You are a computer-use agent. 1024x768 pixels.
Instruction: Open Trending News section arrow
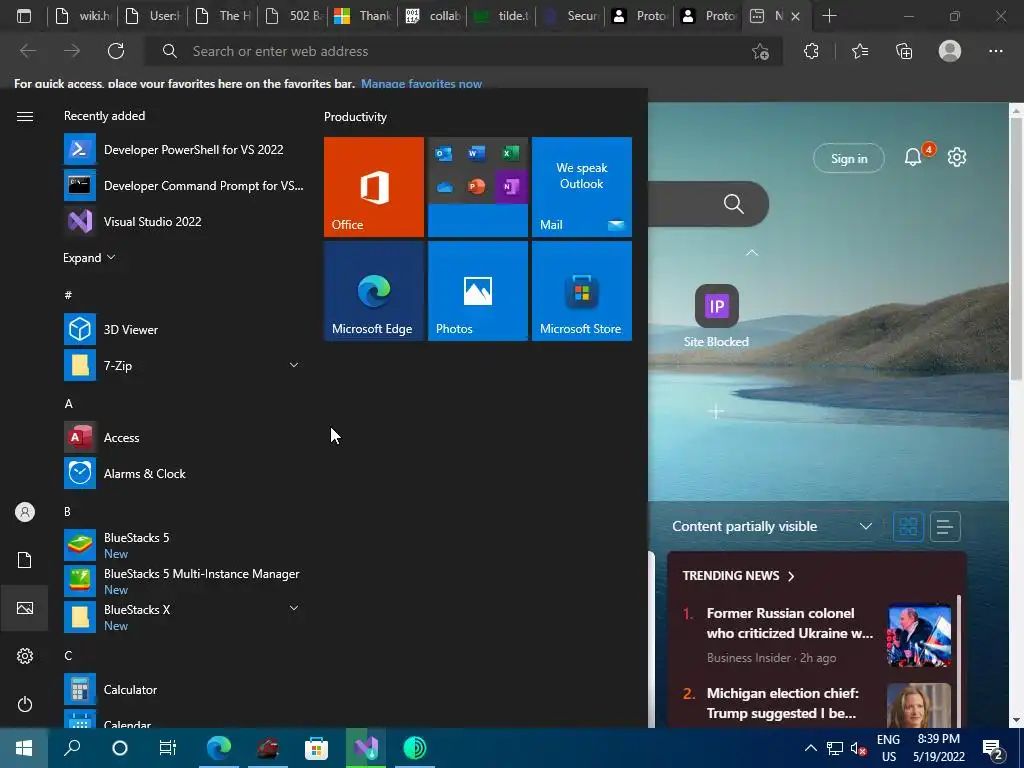(x=791, y=576)
